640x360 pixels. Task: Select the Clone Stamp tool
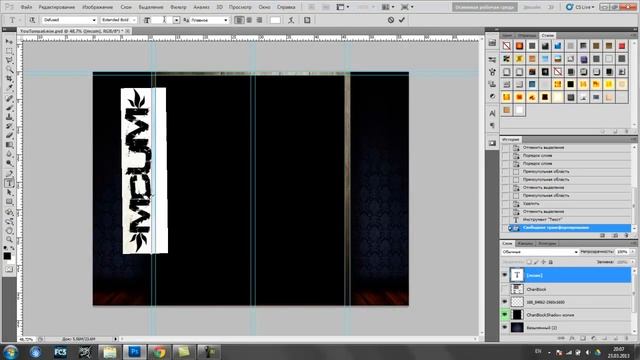pos(9,117)
